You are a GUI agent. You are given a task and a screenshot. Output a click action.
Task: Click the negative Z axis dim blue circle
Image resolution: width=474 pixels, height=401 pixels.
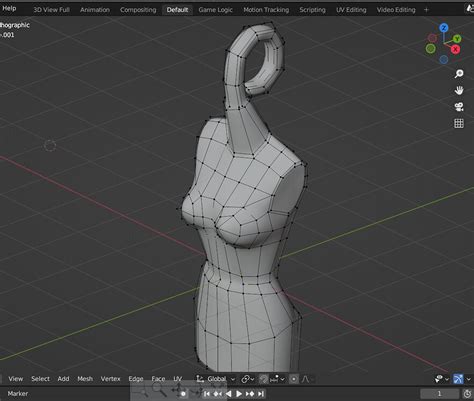coord(444,59)
